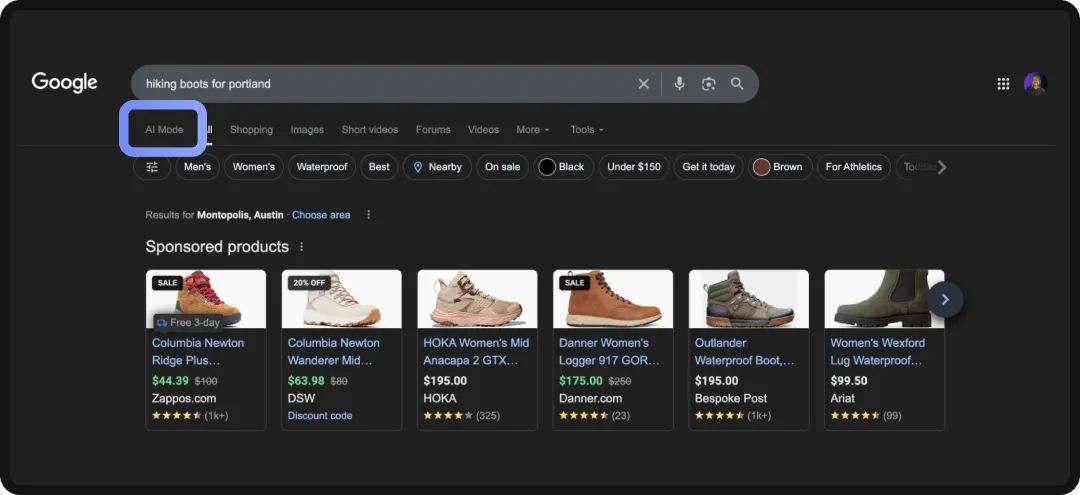The height and width of the screenshot is (495, 1080).
Task: Expand the More dropdown
Action: click(533, 129)
